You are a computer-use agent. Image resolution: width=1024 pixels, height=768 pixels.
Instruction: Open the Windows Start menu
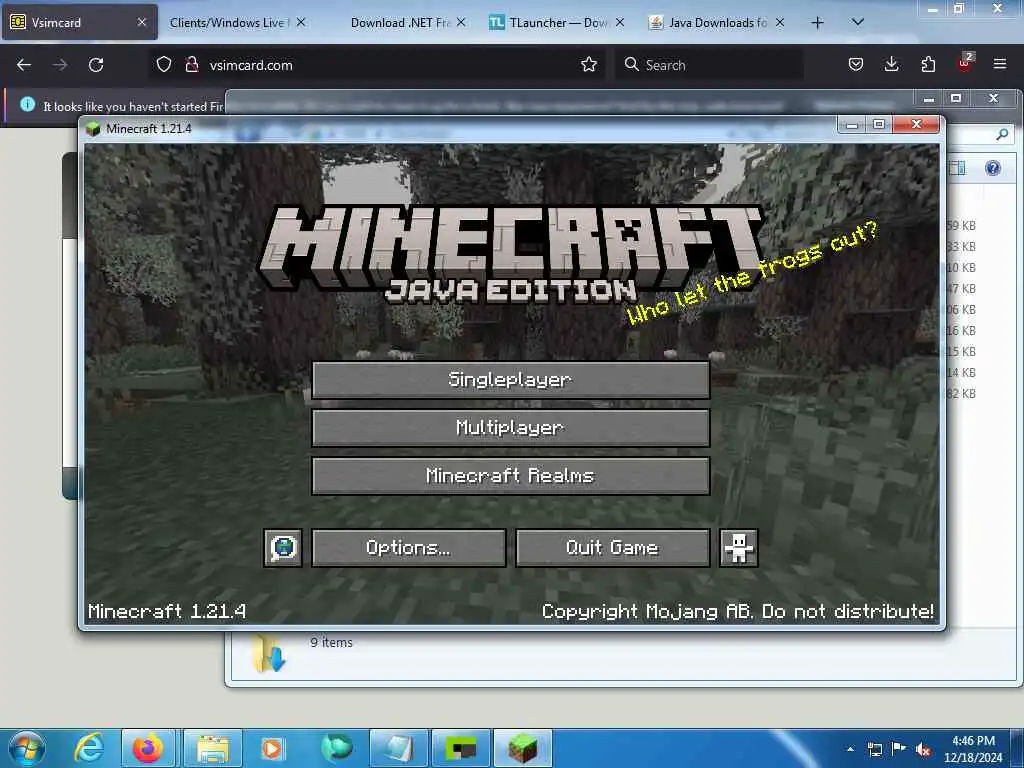coord(27,748)
